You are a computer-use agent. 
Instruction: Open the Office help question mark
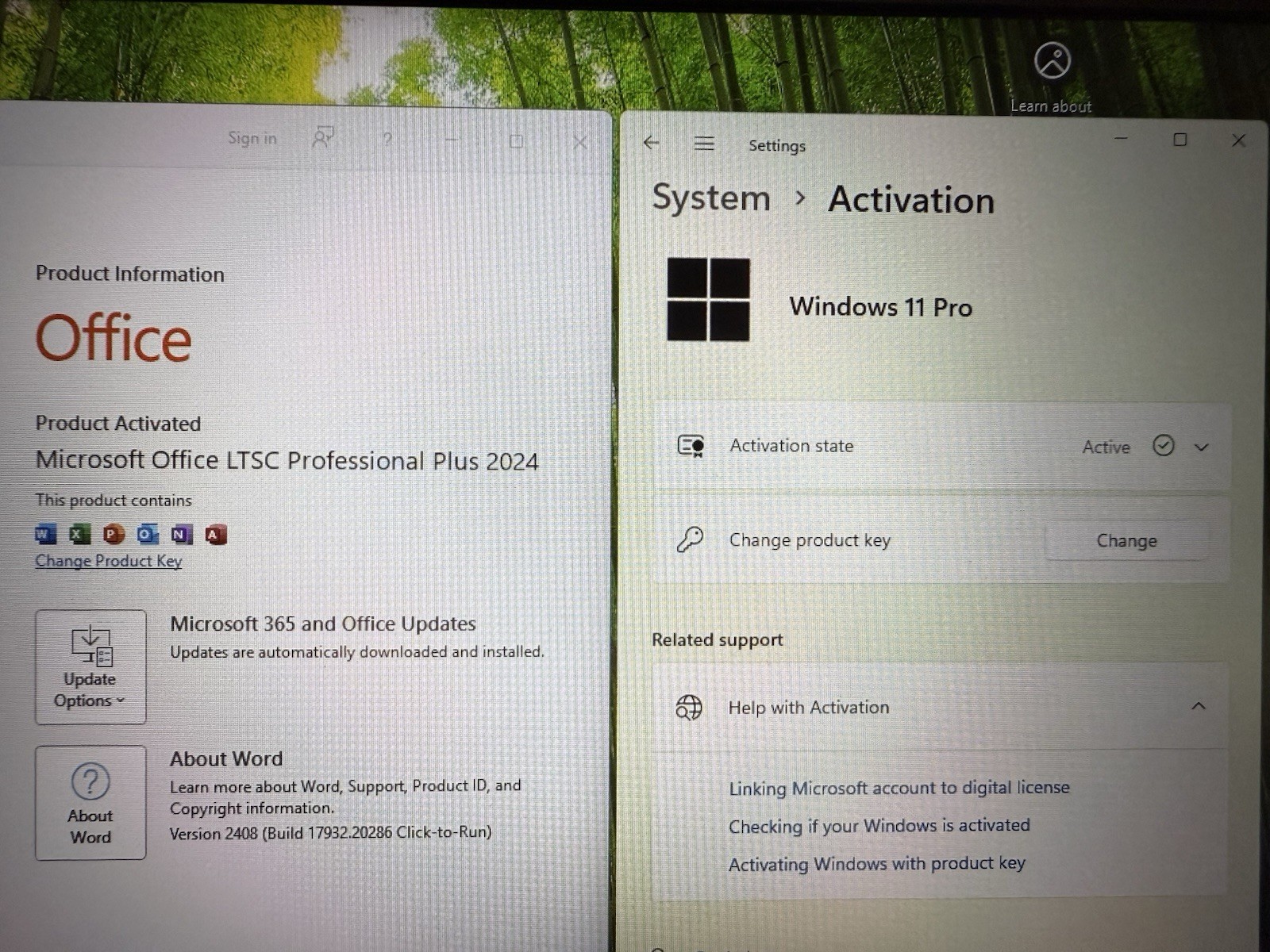[x=387, y=140]
